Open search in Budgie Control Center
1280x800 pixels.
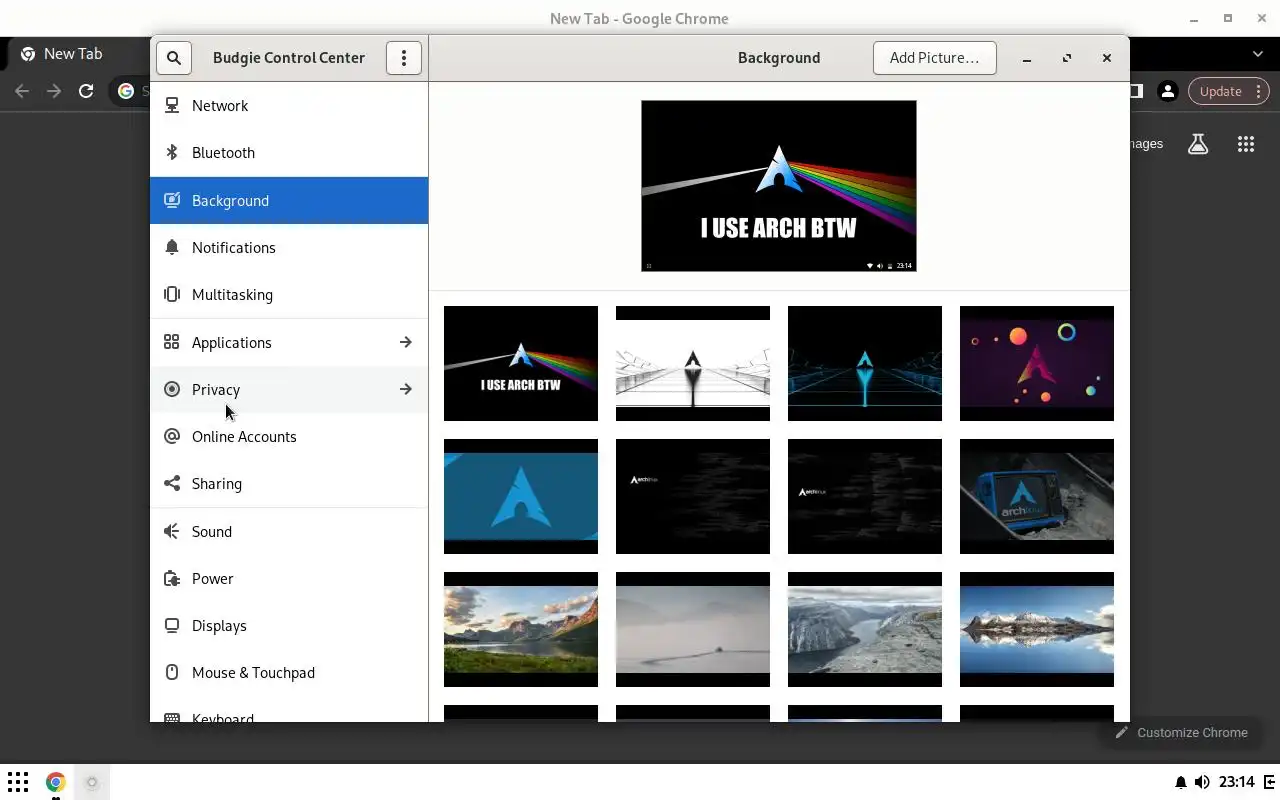[174, 58]
